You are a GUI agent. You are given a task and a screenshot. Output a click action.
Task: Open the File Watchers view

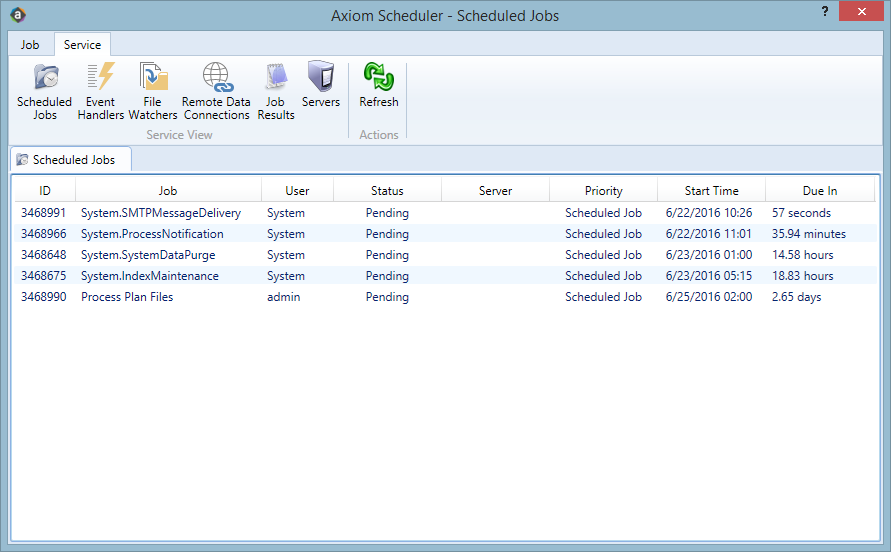click(152, 91)
